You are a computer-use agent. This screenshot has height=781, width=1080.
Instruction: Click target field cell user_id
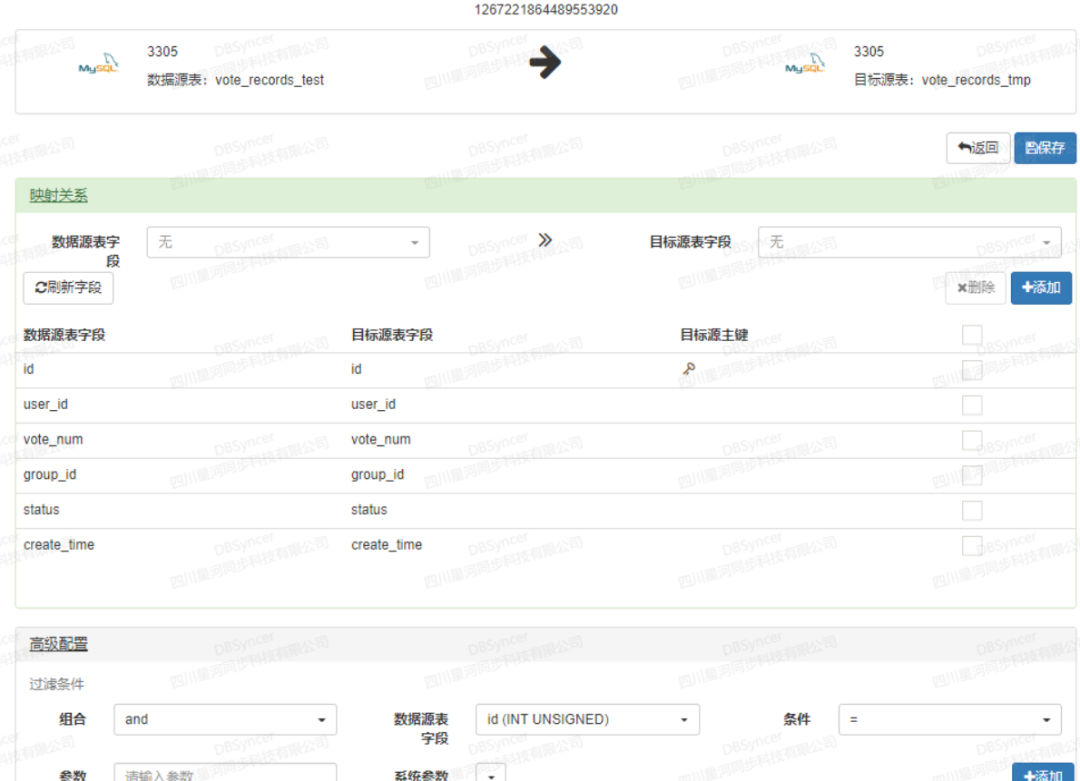click(373, 404)
